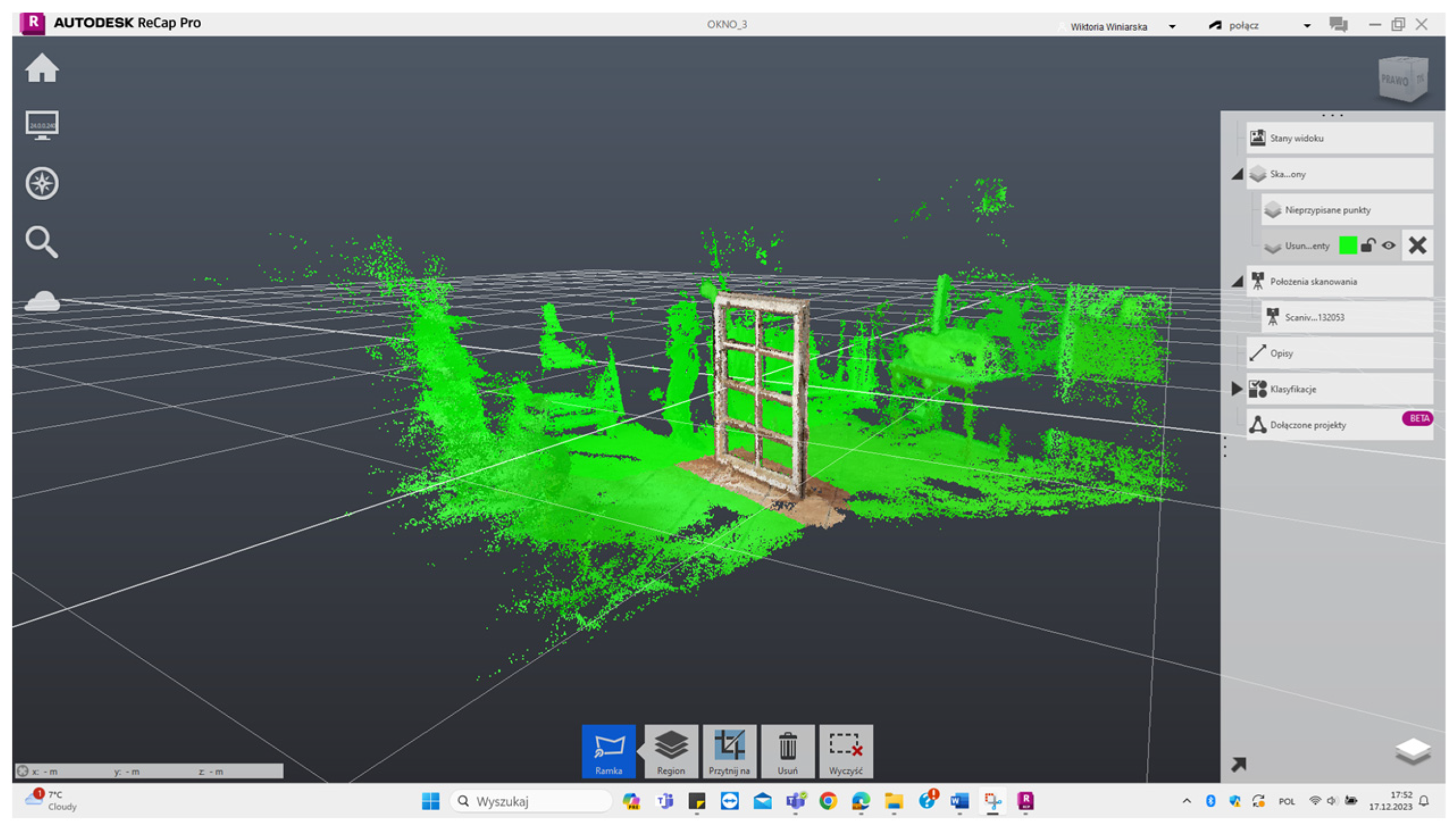Viewport: 1456px width, 831px height.
Task: Open the cloud icon in sidebar
Action: click(x=42, y=301)
